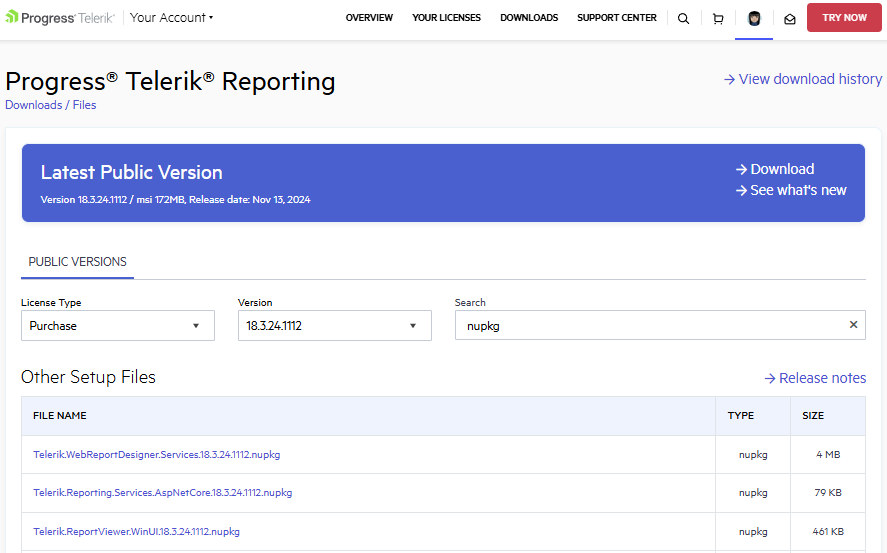The height and width of the screenshot is (553, 887).
Task: Click the version and release date text
Action: pos(175,200)
